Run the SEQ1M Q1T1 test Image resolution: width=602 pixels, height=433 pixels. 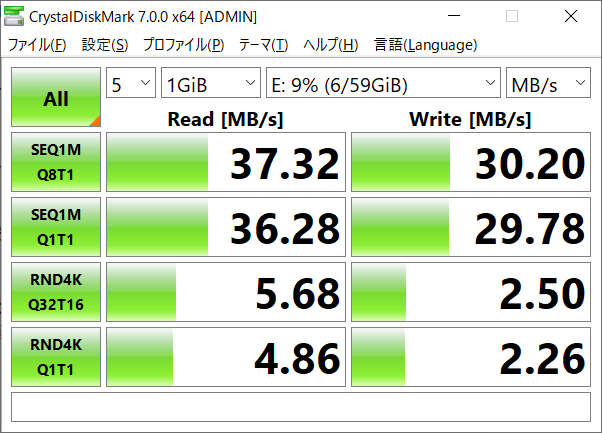click(x=56, y=227)
